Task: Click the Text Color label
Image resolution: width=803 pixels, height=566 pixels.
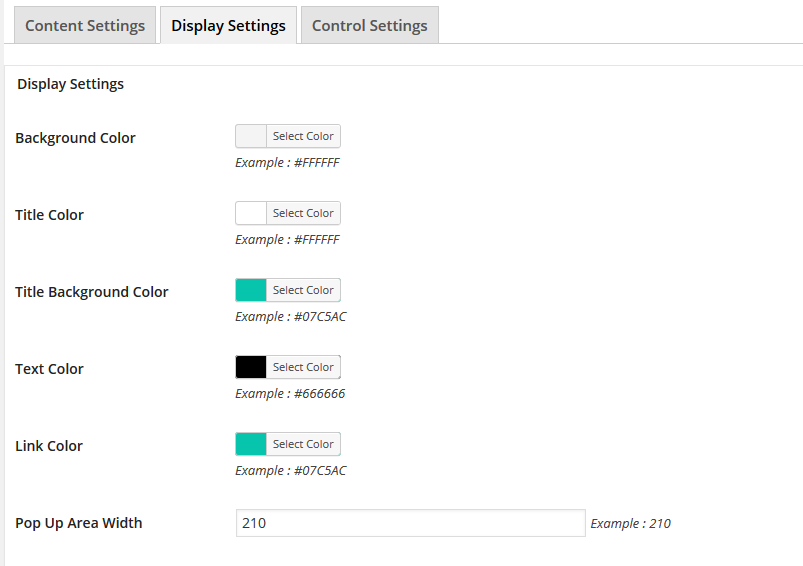Action: tap(49, 369)
